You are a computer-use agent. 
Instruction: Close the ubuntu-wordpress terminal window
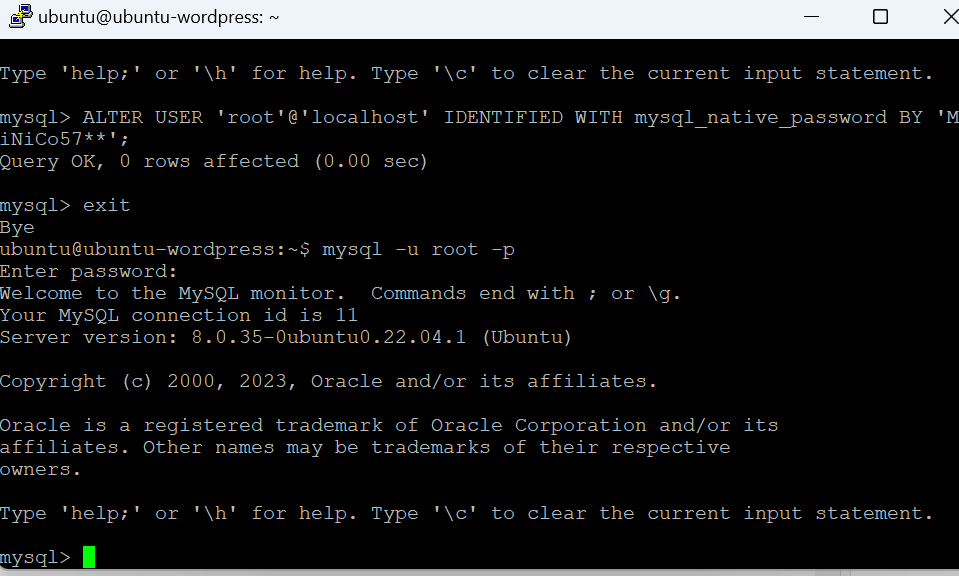coord(949,17)
